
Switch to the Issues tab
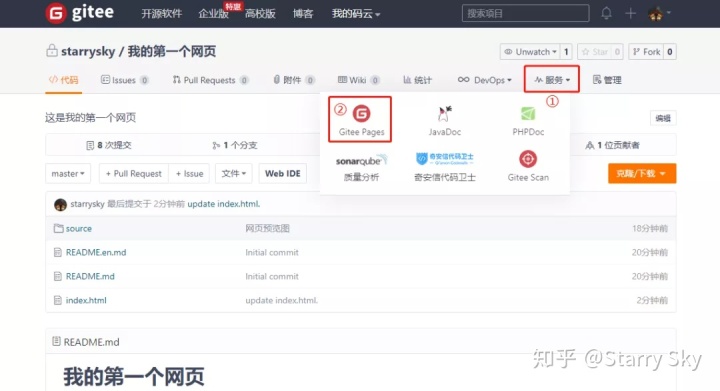124,80
